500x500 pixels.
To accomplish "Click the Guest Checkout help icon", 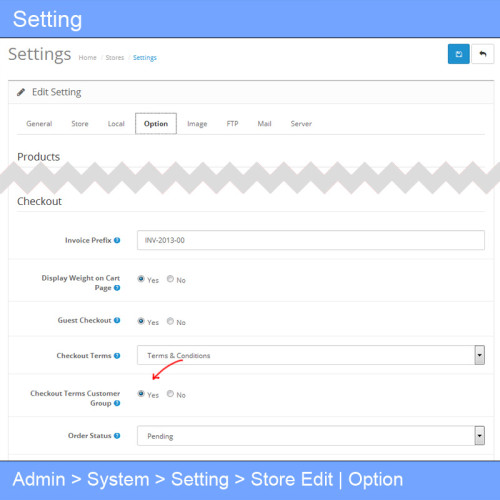I will (x=117, y=320).
